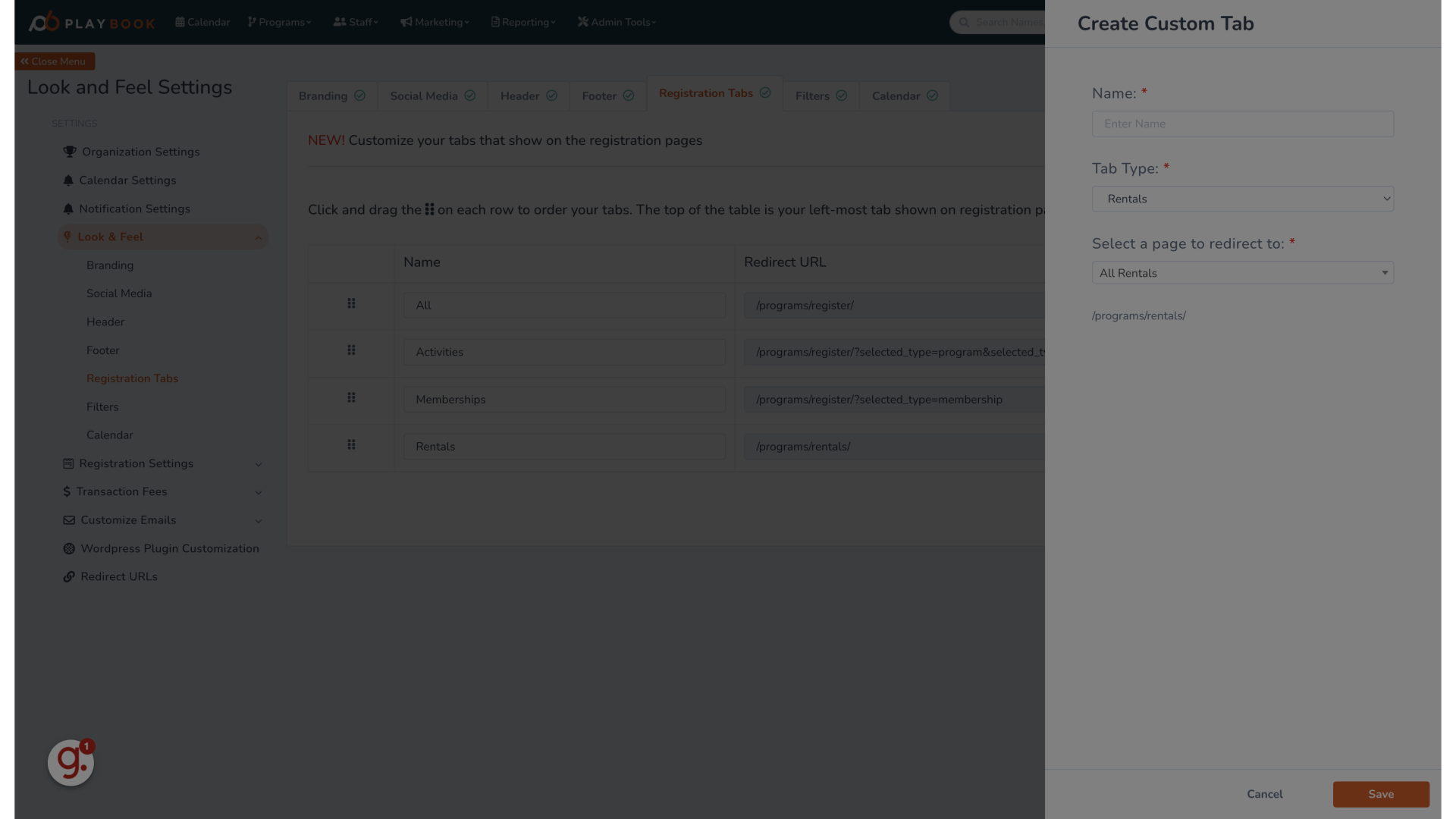Click the Organization Settings trophy icon
The image size is (1456, 819).
point(69,151)
